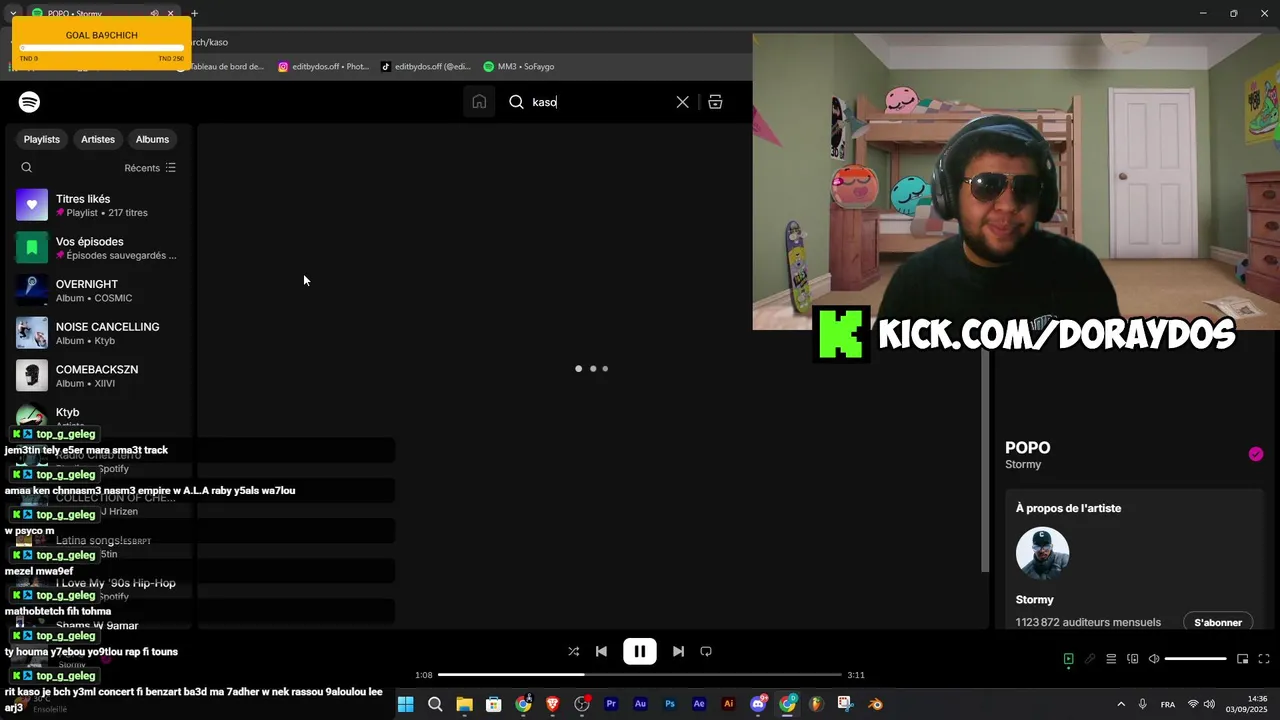Open Vos épisodes item
The height and width of the screenshot is (720, 1280).
click(100, 248)
